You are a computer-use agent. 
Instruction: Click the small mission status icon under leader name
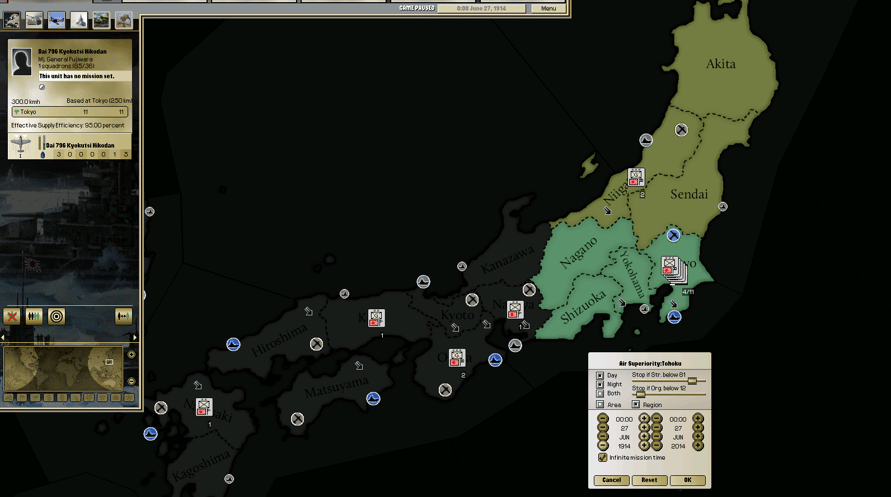click(41, 87)
